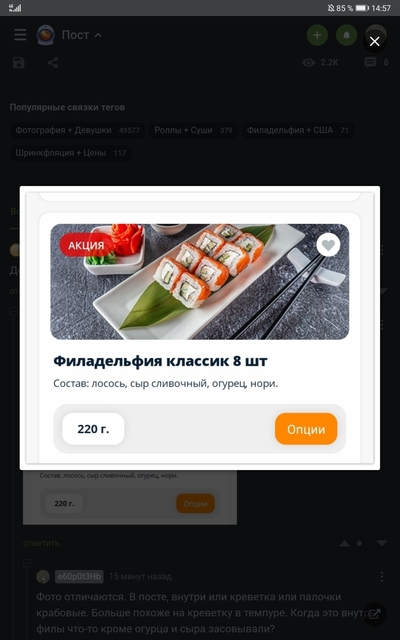Share the post via share icon
This screenshot has height=640, width=400.
pyautogui.click(x=53, y=63)
